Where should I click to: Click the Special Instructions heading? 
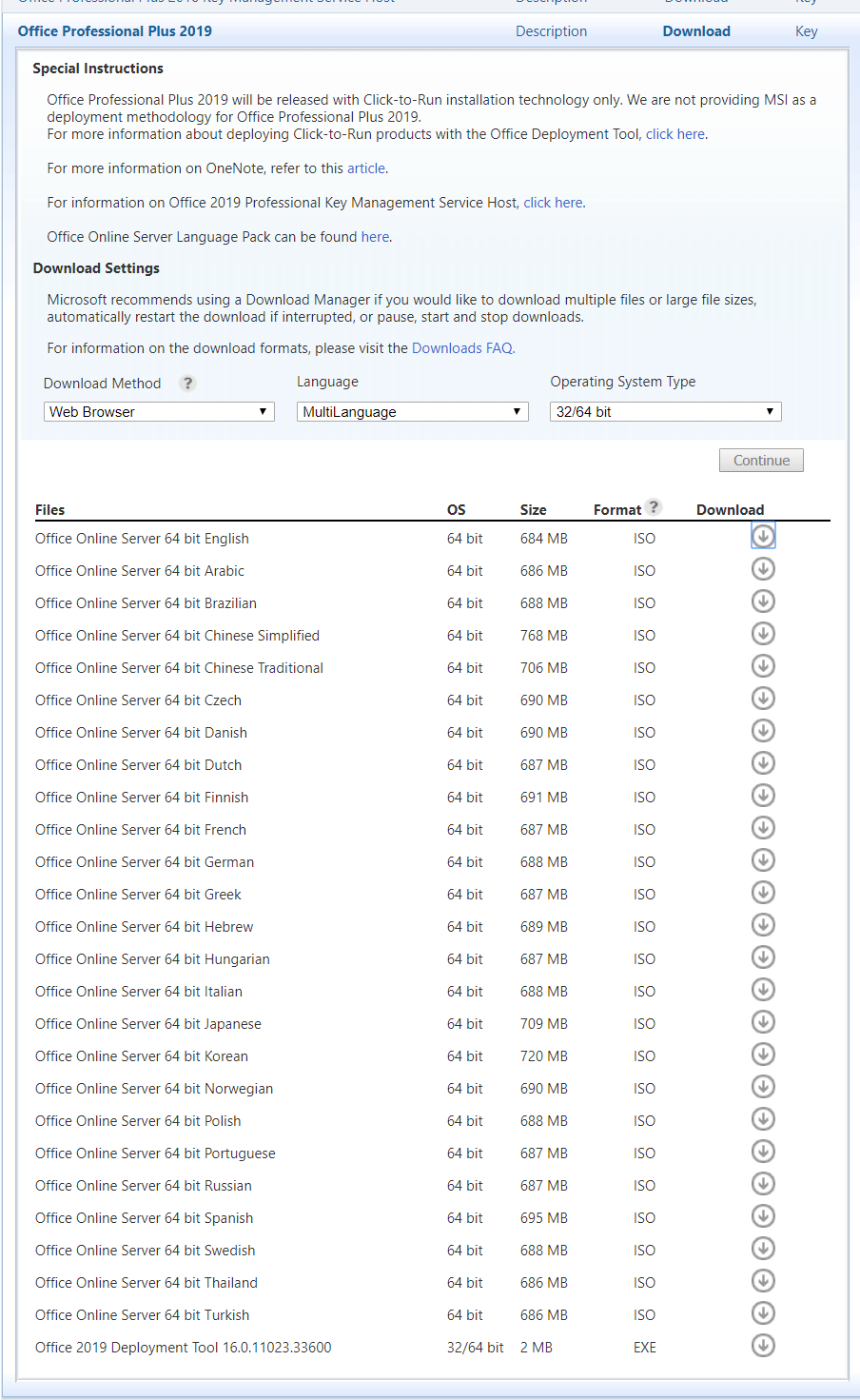click(x=98, y=69)
